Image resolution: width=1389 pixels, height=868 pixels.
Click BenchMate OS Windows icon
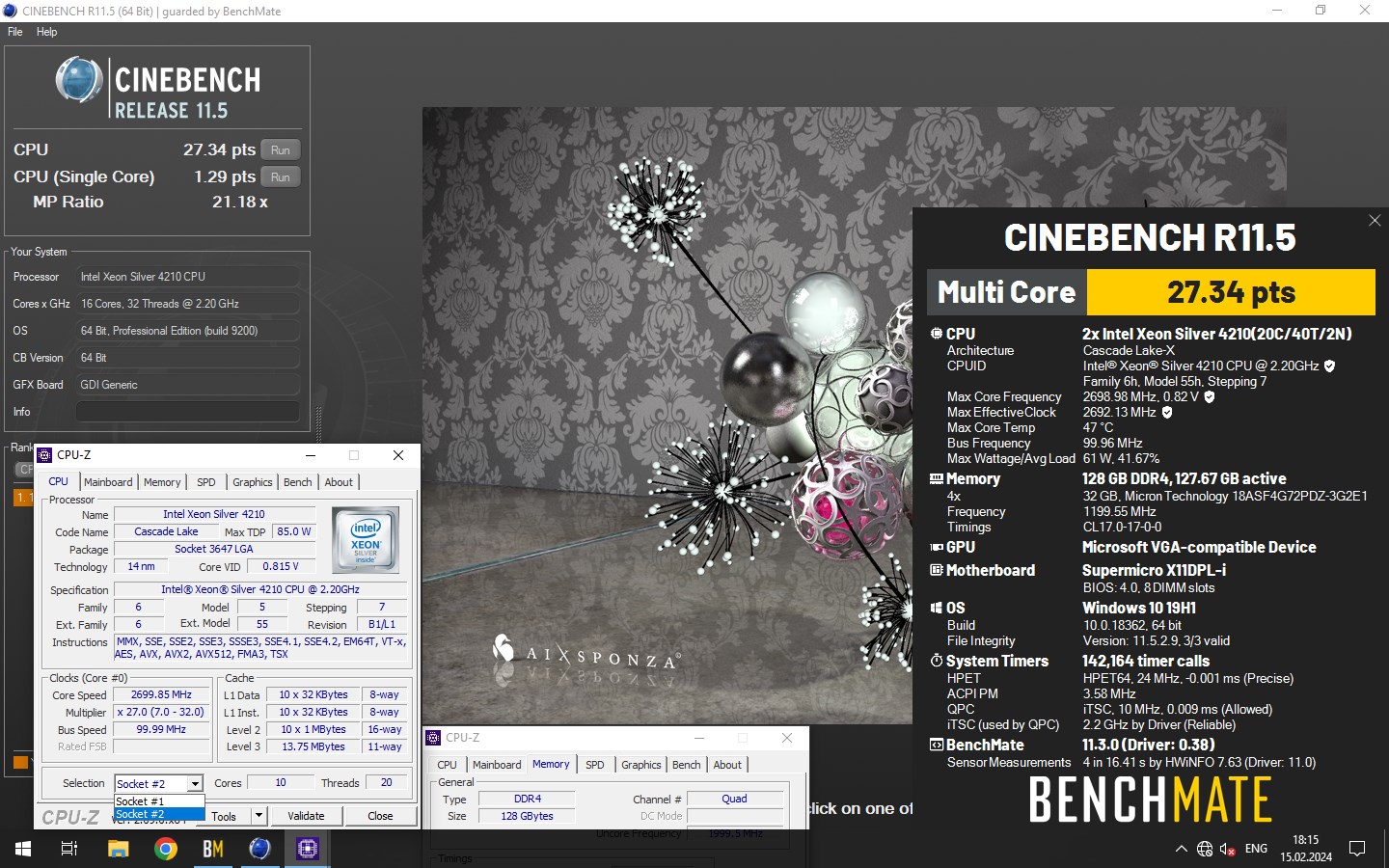(936, 608)
